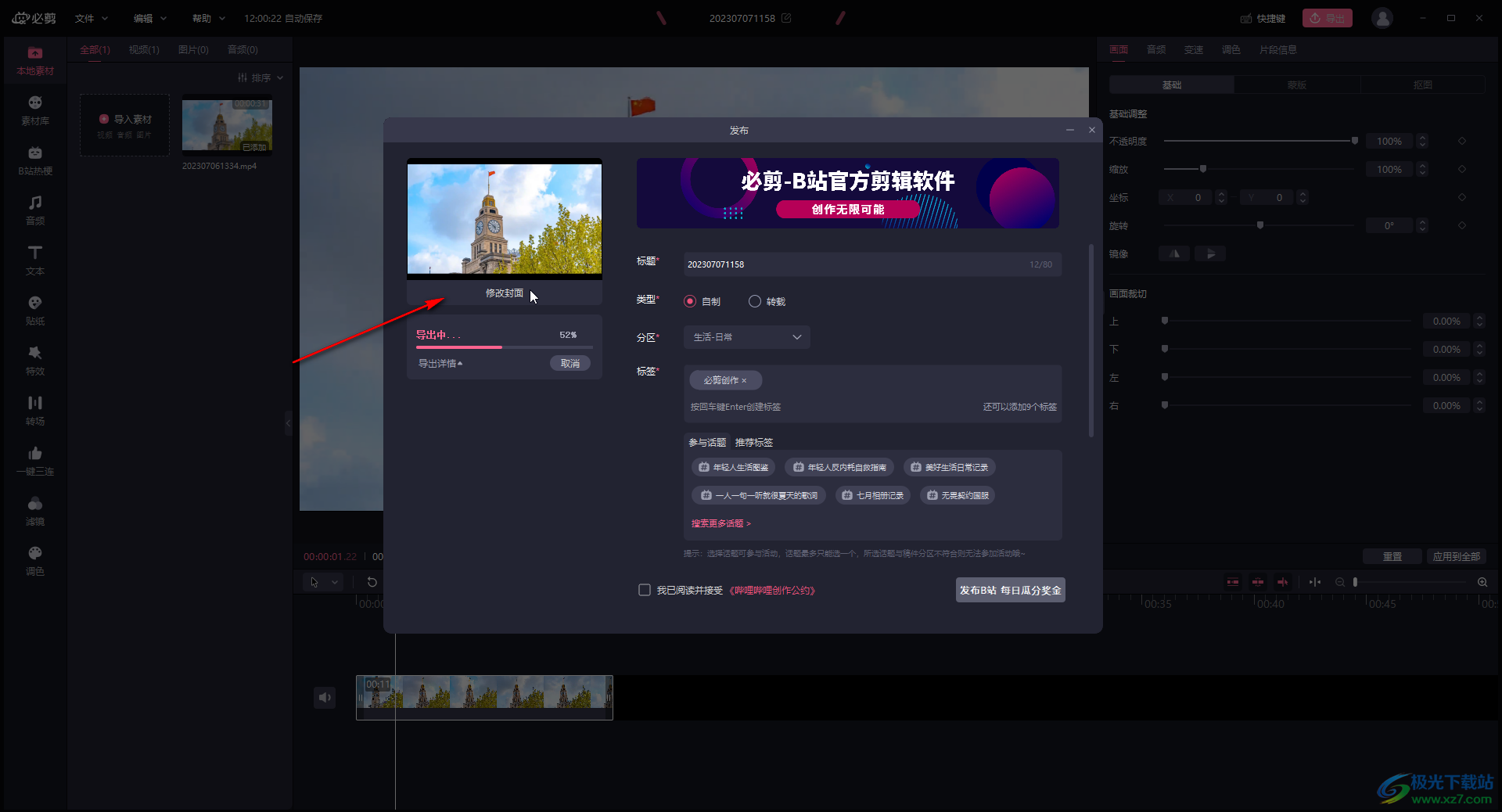This screenshot has height=812, width=1502.
Task: Toggle the first red timeline snap button
Action: click(1233, 582)
